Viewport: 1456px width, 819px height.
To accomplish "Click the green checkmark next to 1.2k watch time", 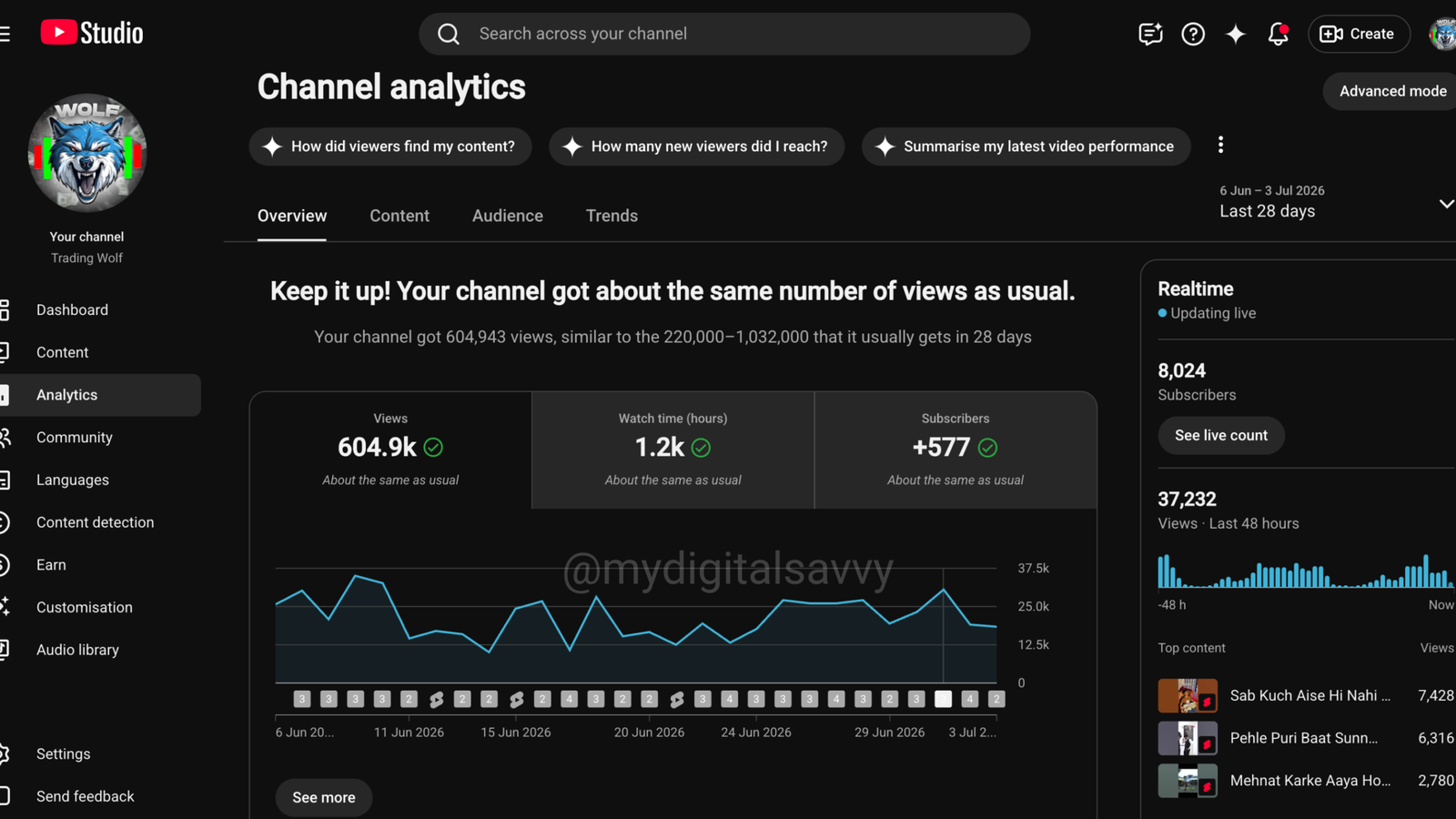I will (701, 448).
